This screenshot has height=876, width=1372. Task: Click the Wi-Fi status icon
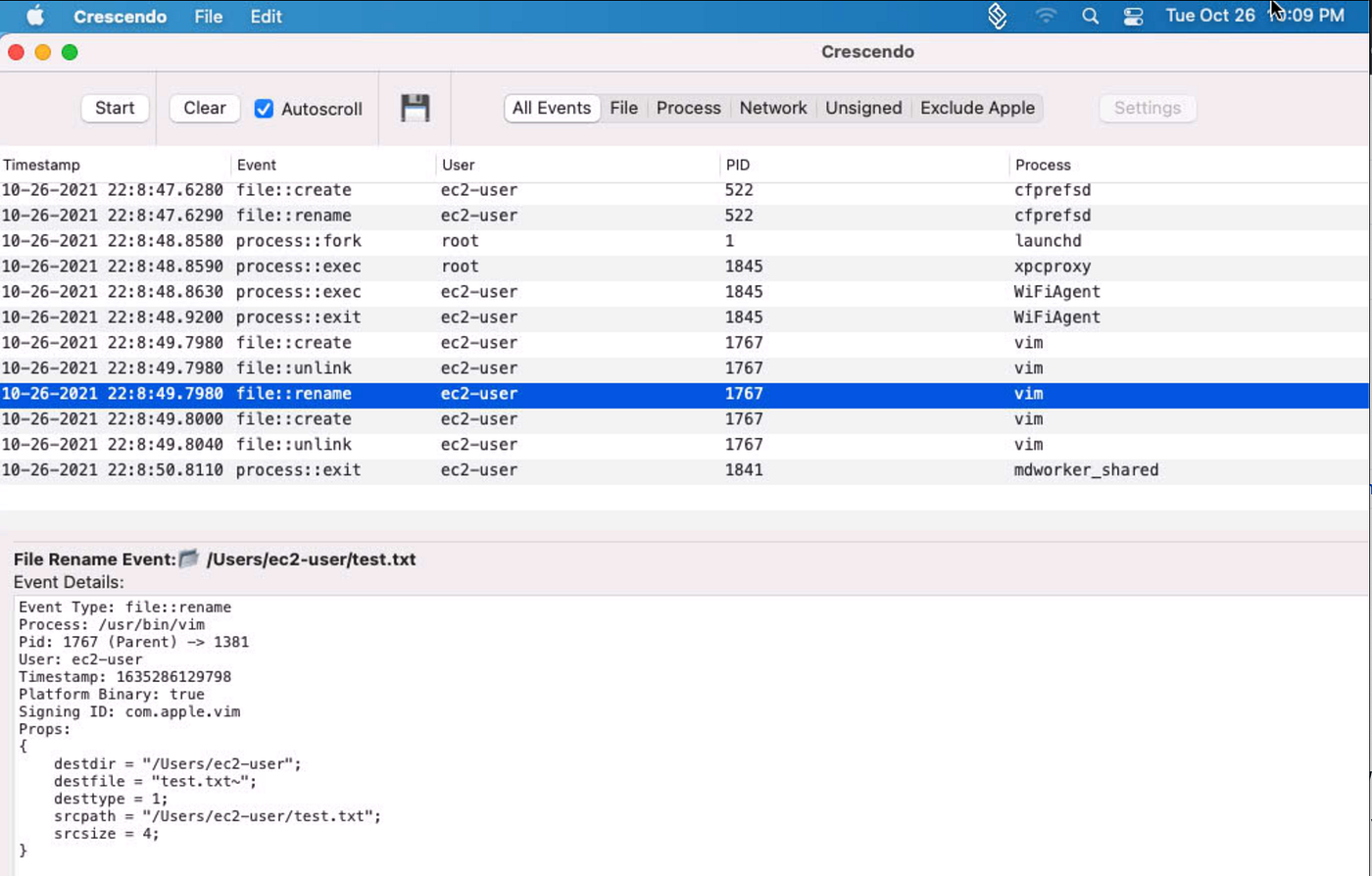tap(1047, 16)
